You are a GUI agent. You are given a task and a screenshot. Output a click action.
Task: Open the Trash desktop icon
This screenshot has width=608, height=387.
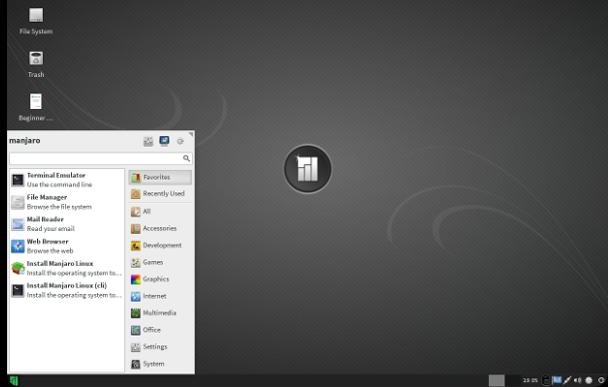36,64
